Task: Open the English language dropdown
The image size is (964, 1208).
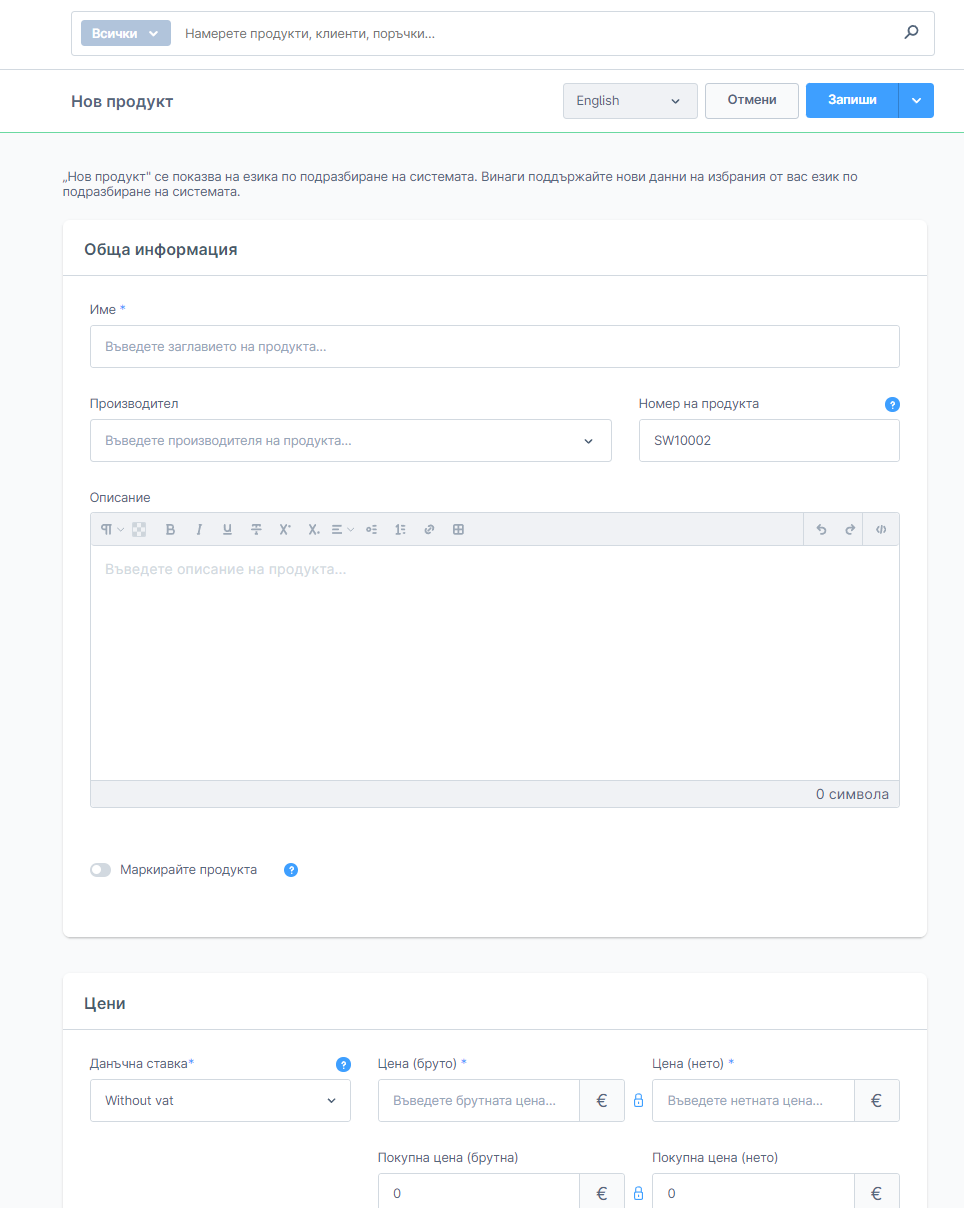Action: (630, 101)
